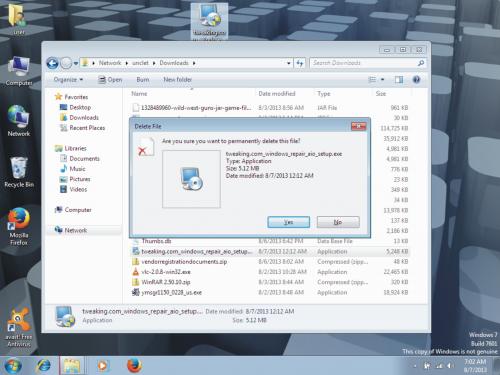
Task: Select WinRAR 2.50.10.zip archive
Action: [x=166, y=282]
